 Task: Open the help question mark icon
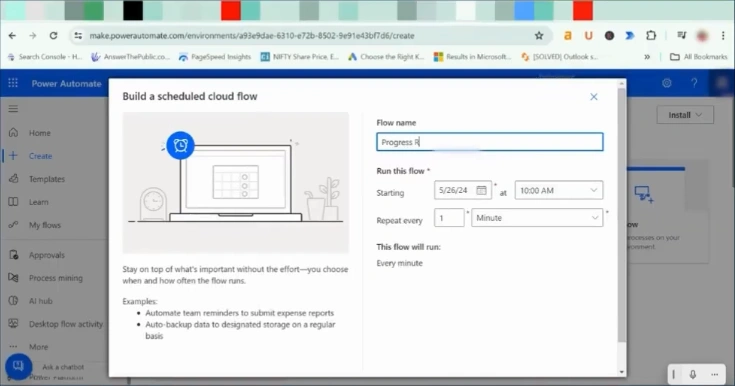(694, 83)
